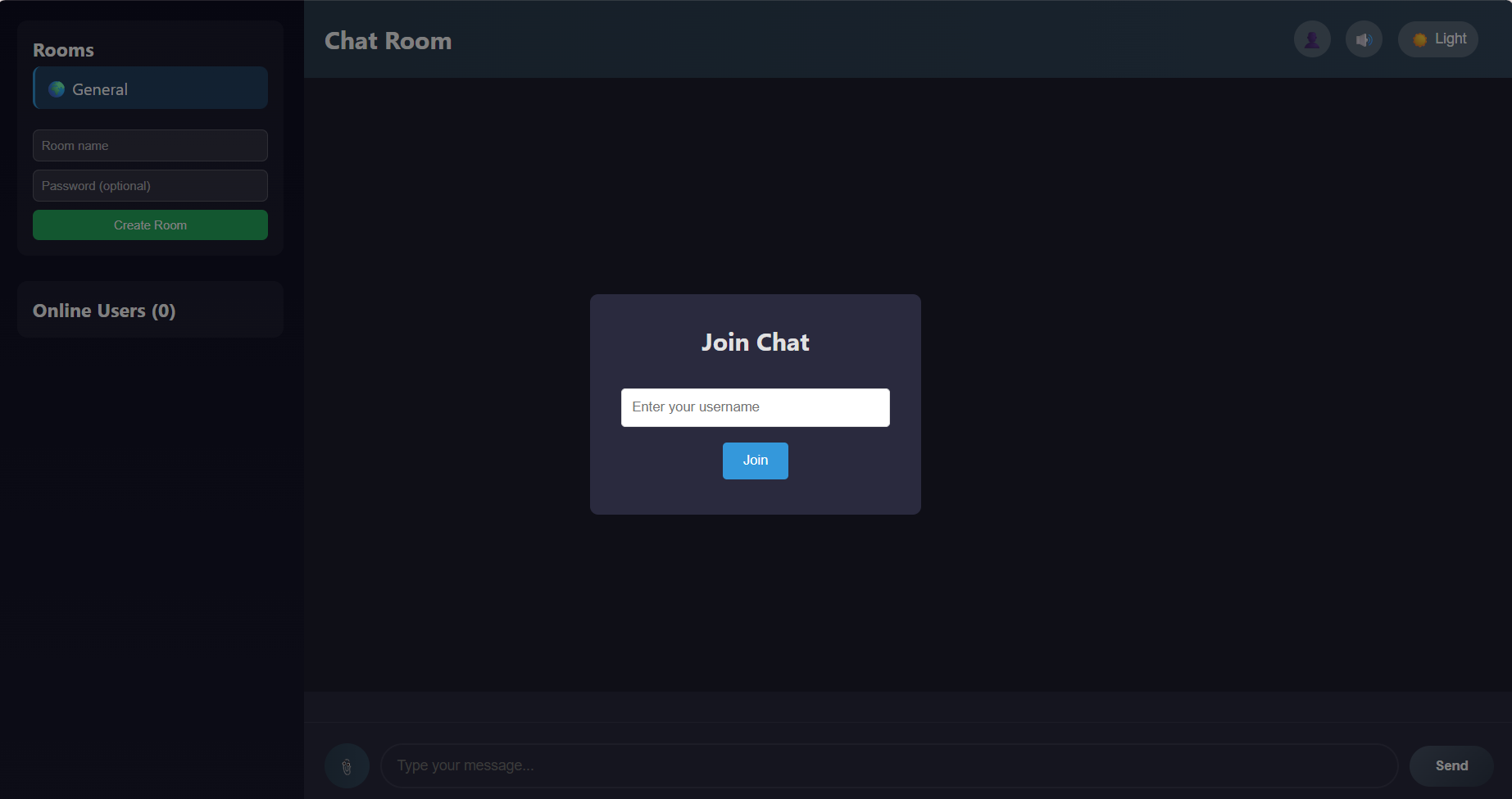
Task: Click the Chat Room title
Action: [x=388, y=41]
